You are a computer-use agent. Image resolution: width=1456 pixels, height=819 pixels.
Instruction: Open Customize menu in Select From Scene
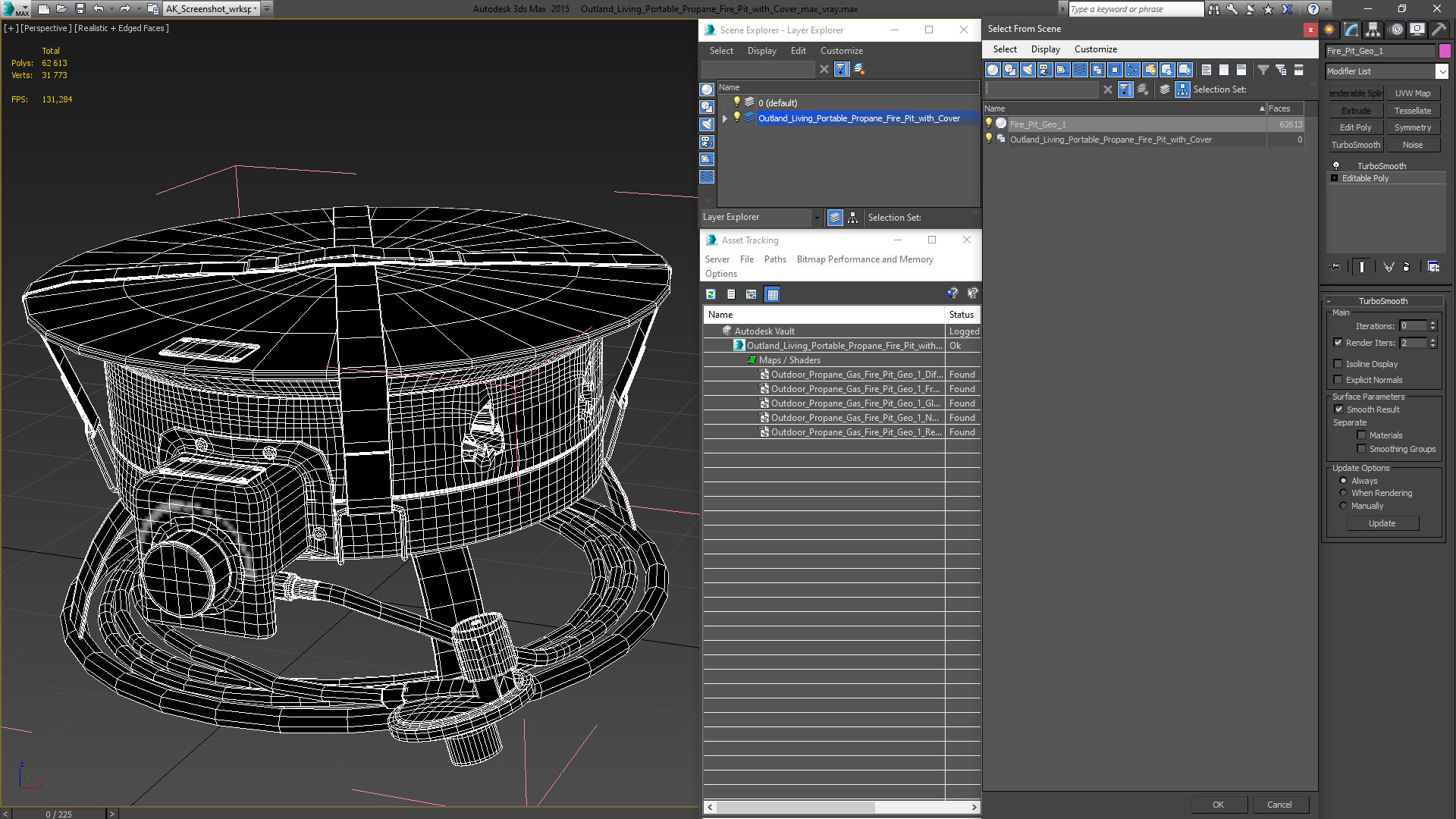click(x=1095, y=49)
